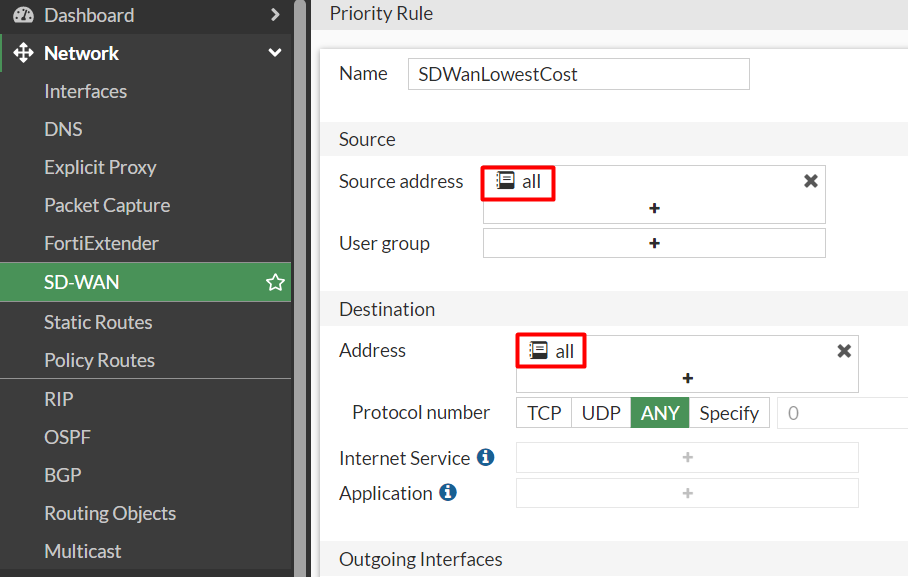The height and width of the screenshot is (577, 908).
Task: Select the Specify protocol option
Action: [729, 413]
